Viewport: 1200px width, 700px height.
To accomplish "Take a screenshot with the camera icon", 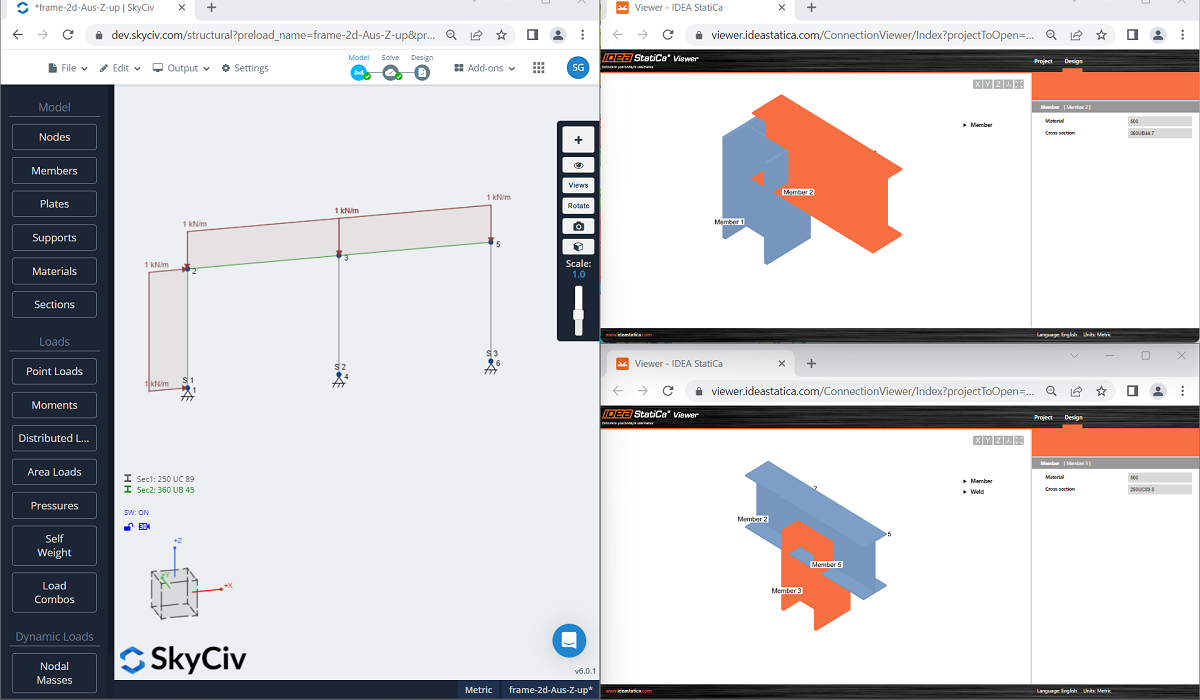I will pyautogui.click(x=578, y=226).
